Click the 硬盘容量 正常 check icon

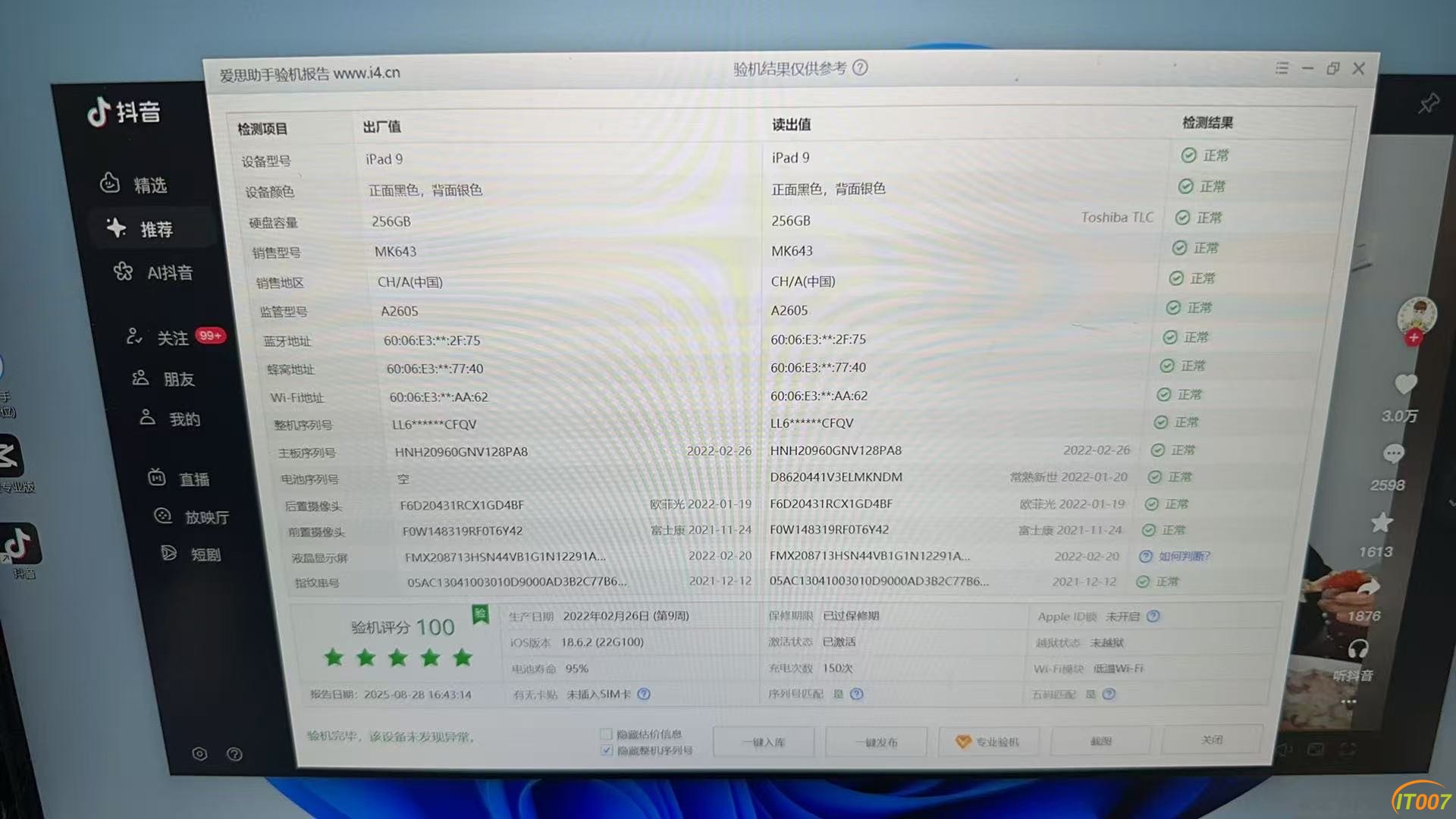pyautogui.click(x=1181, y=218)
